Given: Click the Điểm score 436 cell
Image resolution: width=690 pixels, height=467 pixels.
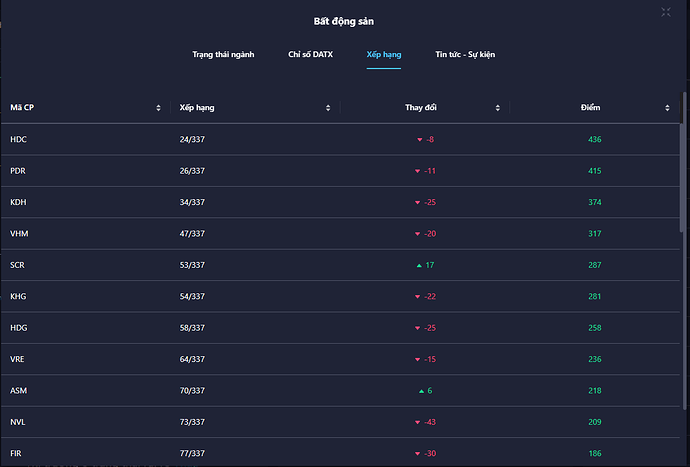Looking at the screenshot, I should [x=595, y=139].
